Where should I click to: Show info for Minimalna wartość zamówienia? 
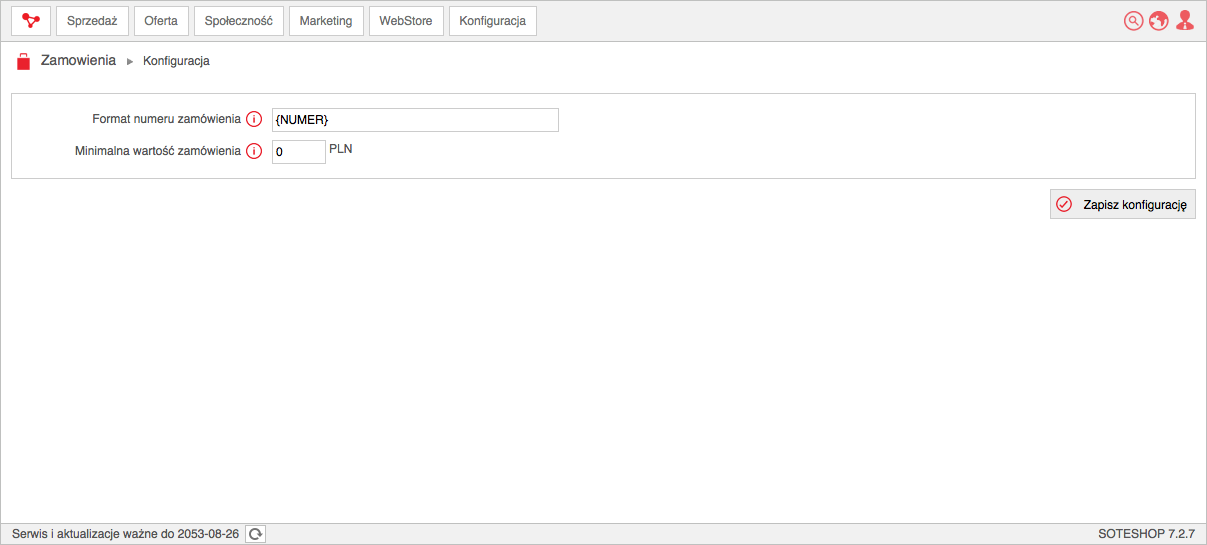(254, 151)
